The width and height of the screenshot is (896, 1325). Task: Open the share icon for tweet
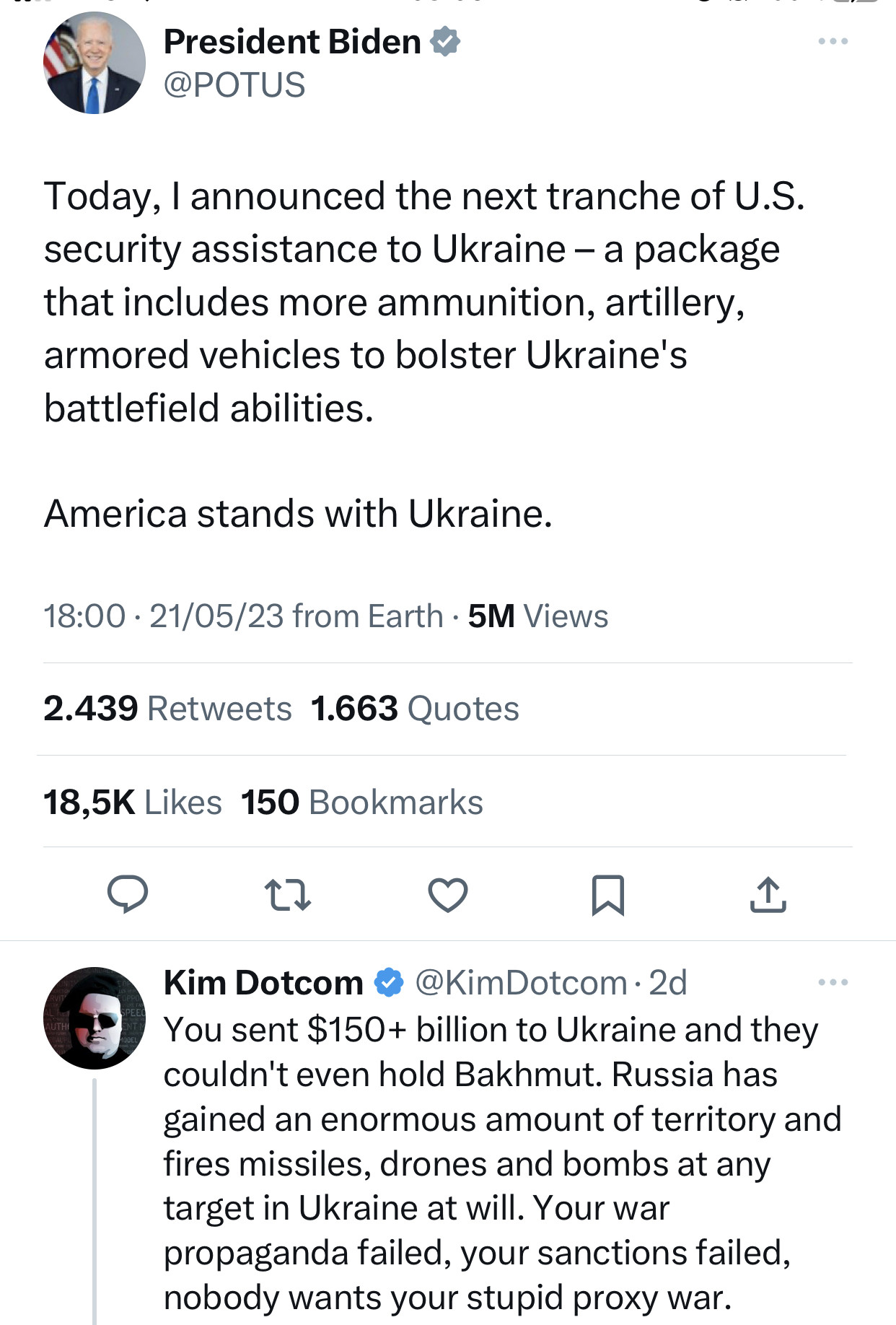(x=768, y=895)
